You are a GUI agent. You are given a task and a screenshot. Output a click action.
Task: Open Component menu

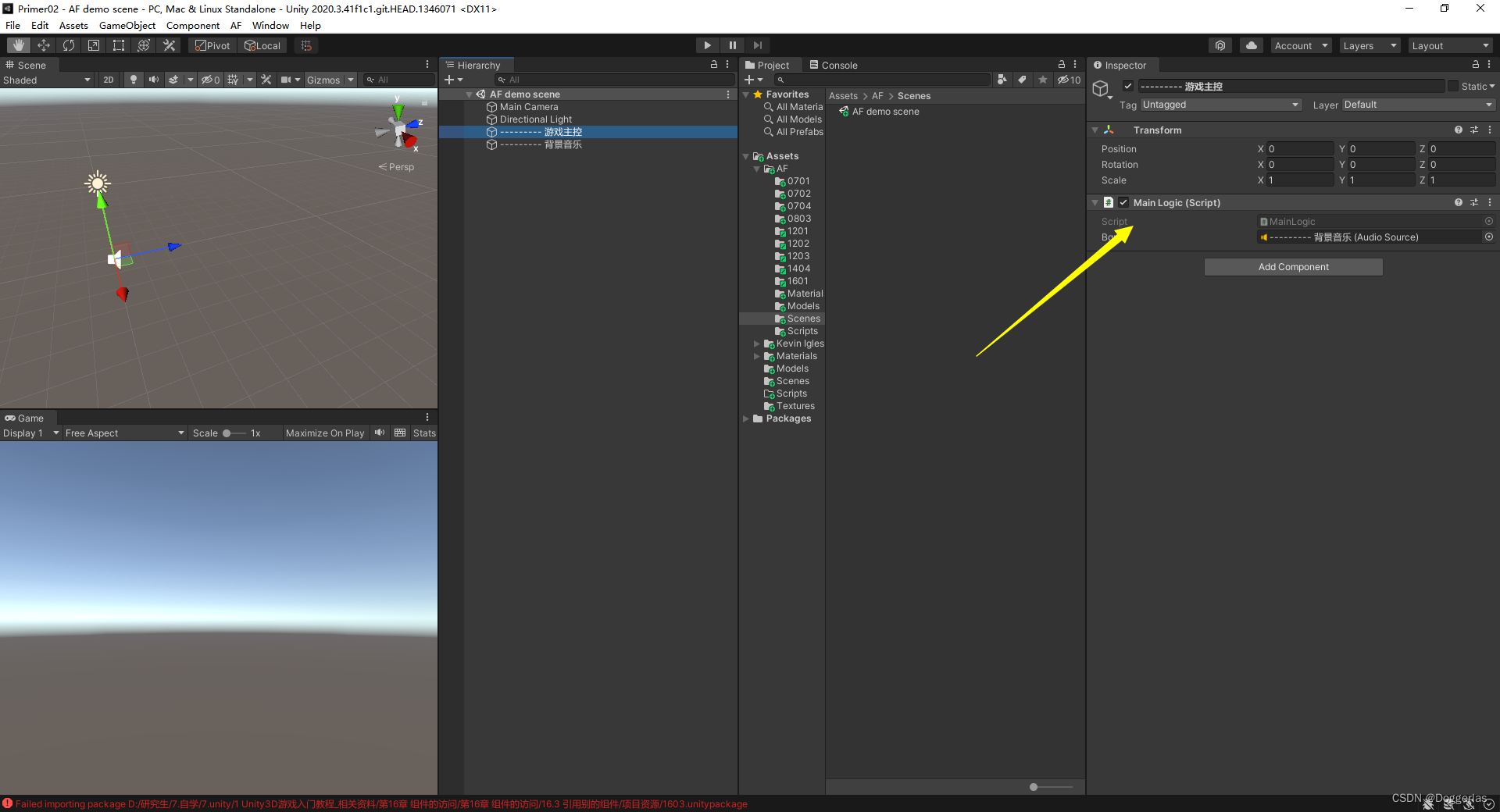click(193, 25)
